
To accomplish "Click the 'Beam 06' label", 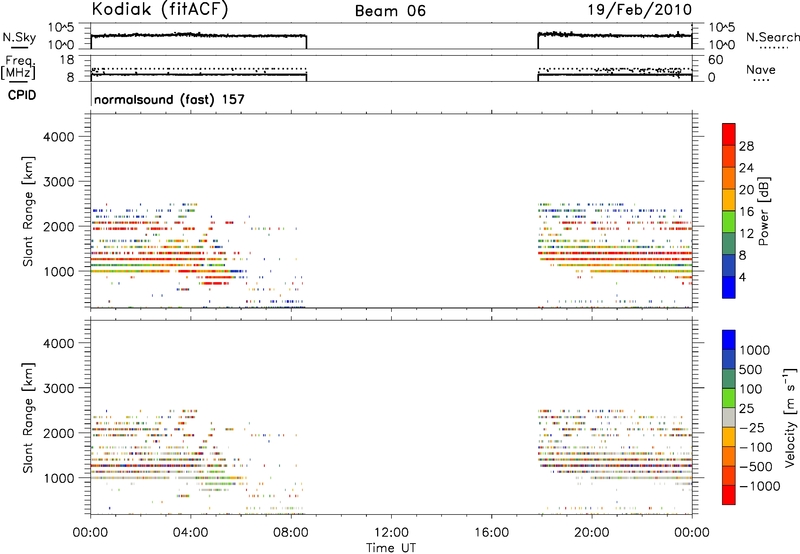I will (390, 11).
